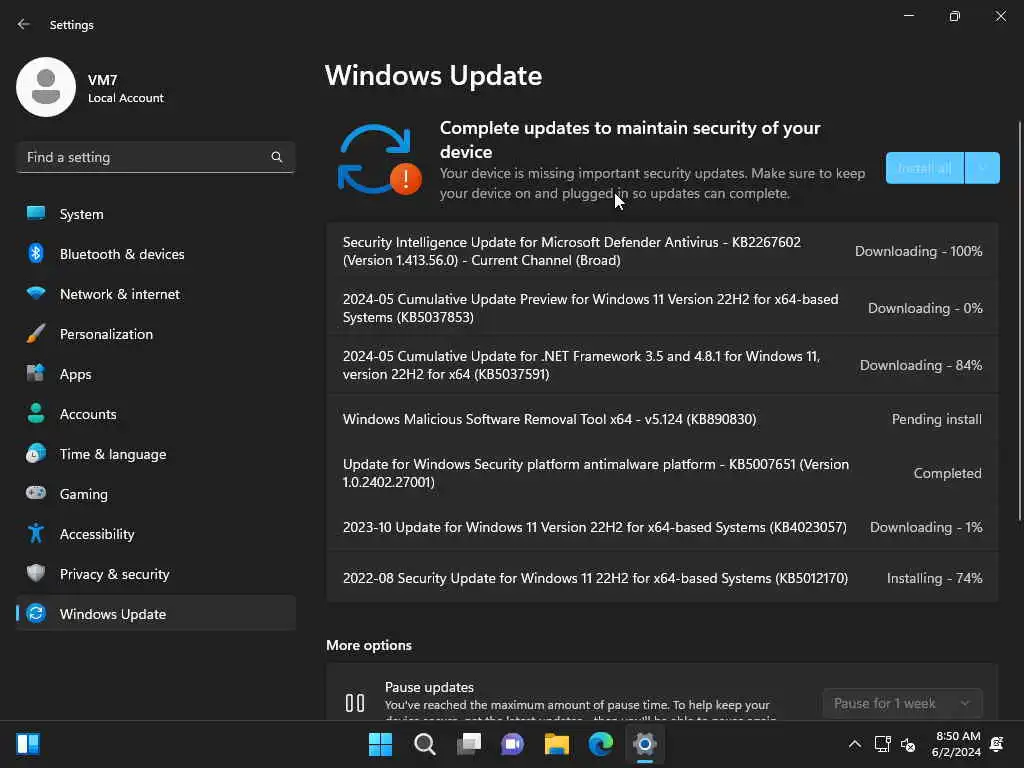Click the KB5037591 .NET Framework update row
1024x768 pixels.
tap(662, 364)
